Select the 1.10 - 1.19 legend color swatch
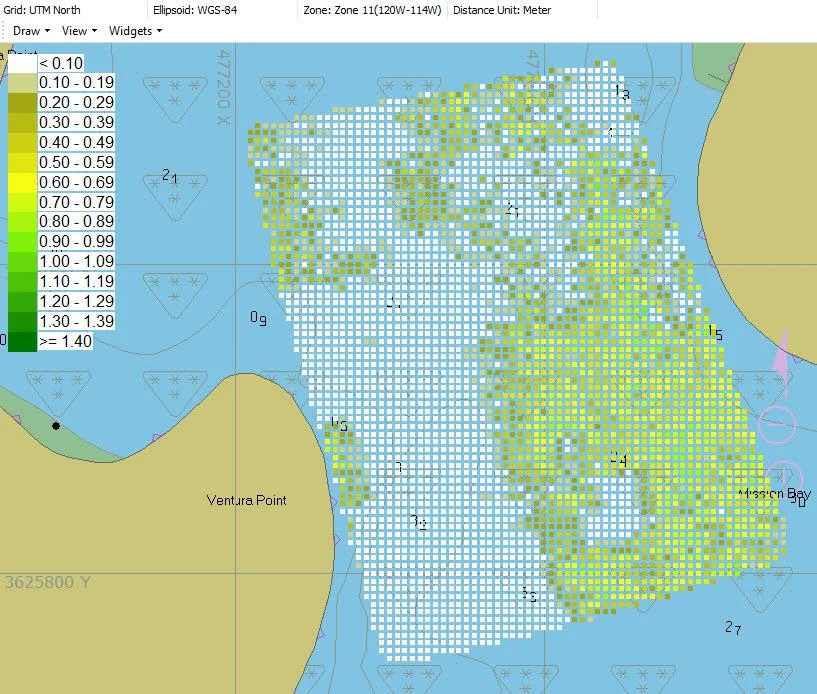This screenshot has height=694, width=817. point(22,281)
